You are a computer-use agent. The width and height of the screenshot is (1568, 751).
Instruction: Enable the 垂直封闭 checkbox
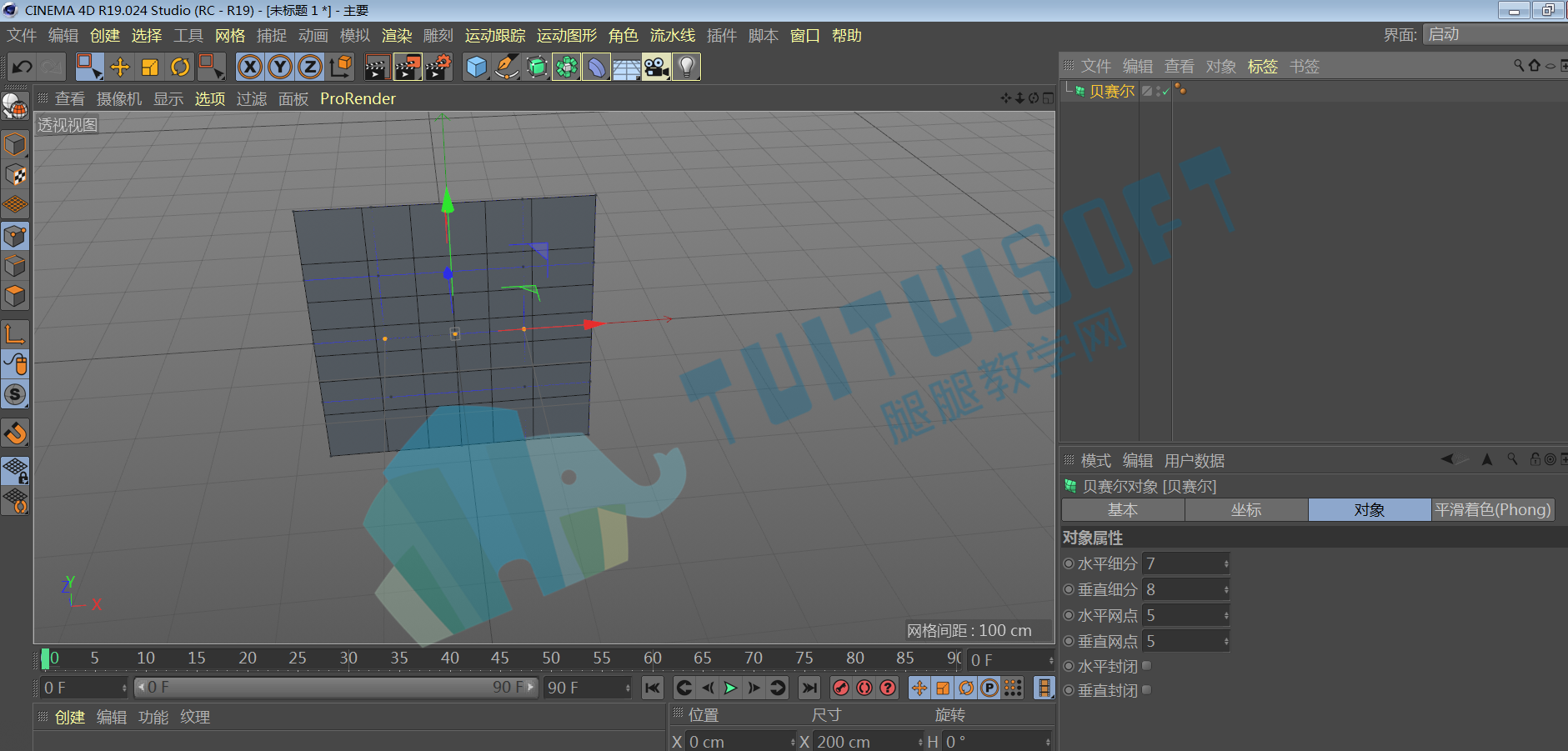[x=1147, y=689]
